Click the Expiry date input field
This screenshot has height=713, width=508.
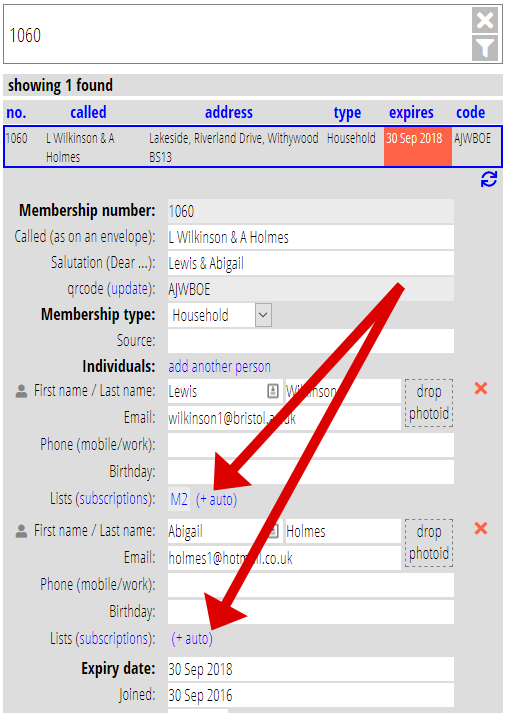pos(311,669)
